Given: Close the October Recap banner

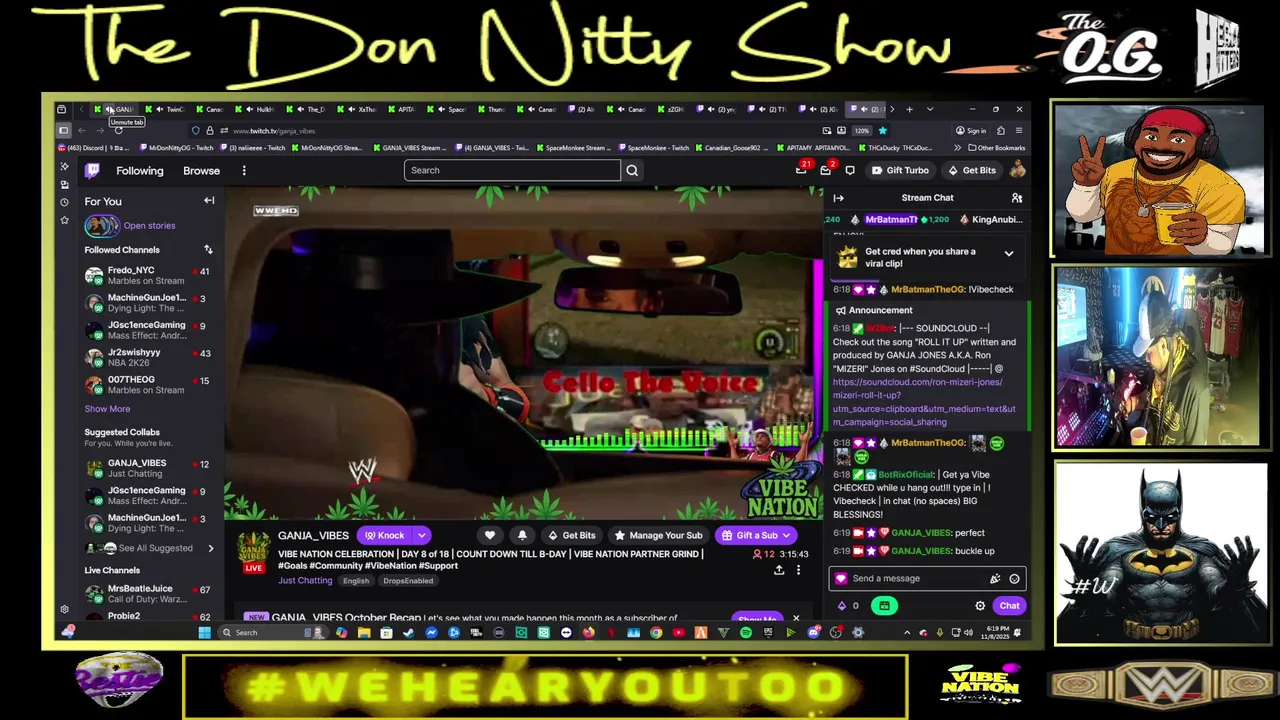Looking at the screenshot, I should pyautogui.click(x=796, y=619).
